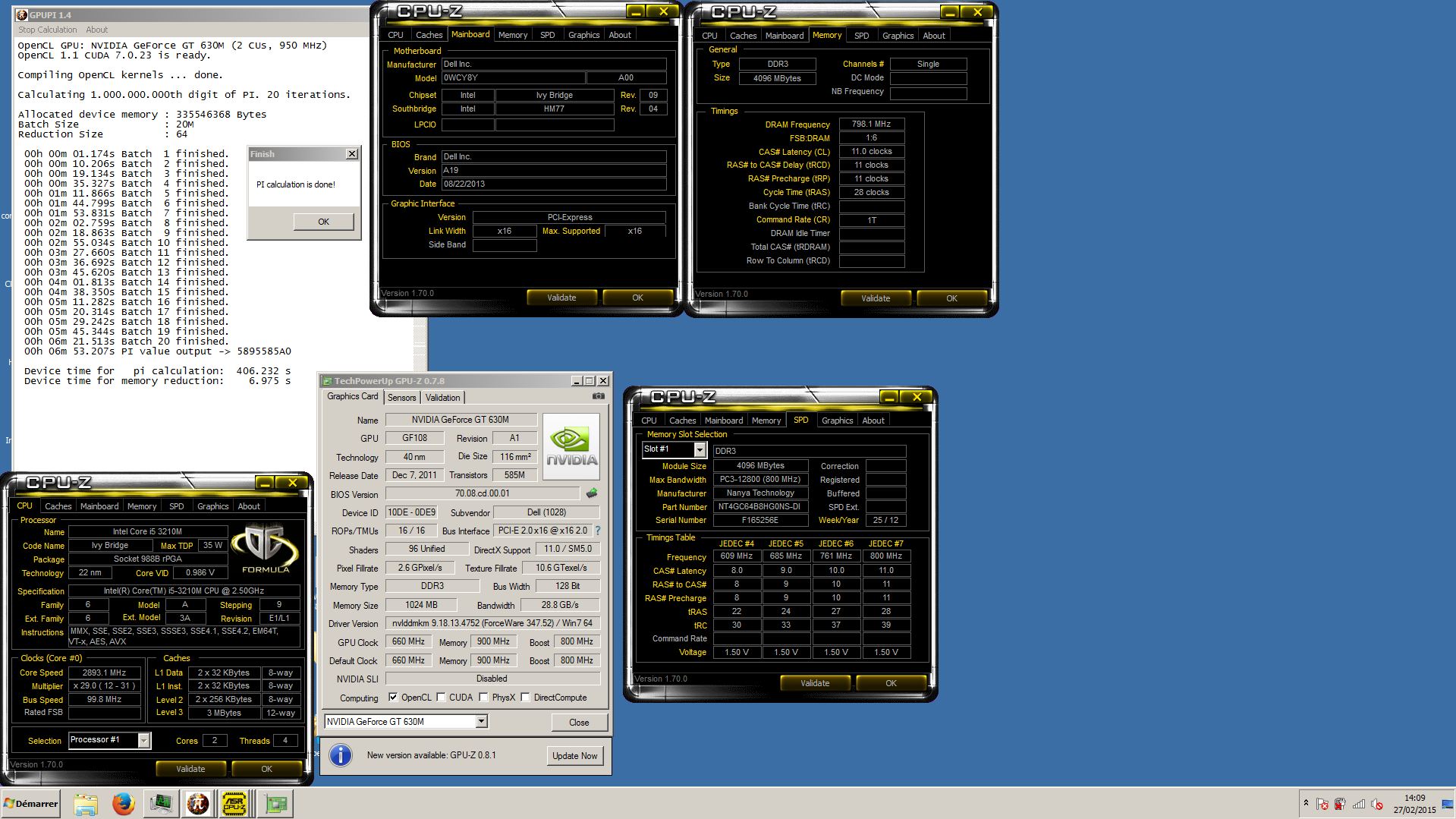Open the SPD tab in CPU-Z Memory window
Image resolution: width=1456 pixels, height=819 pixels.
point(861,36)
